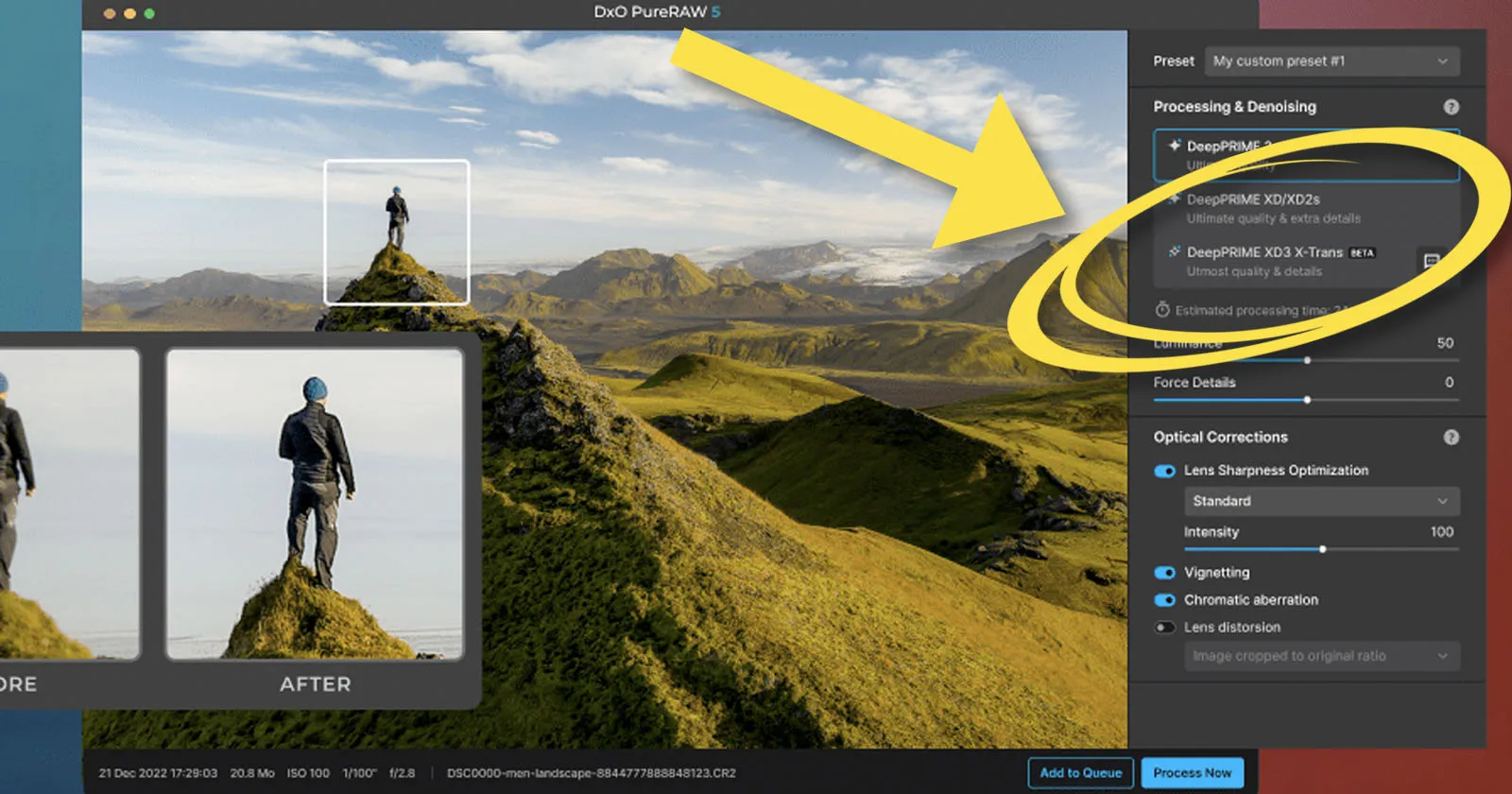Screen dimensions: 1512x794
Task: Adjust the Intensity slider handle
Action: tap(1322, 549)
